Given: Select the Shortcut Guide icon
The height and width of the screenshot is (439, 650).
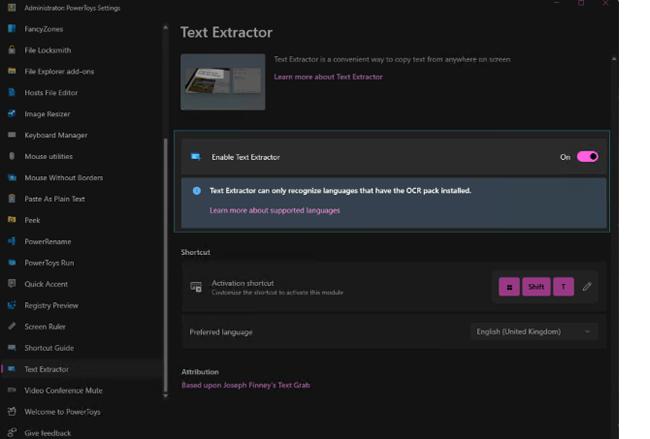Looking at the screenshot, I should click(x=12, y=347).
